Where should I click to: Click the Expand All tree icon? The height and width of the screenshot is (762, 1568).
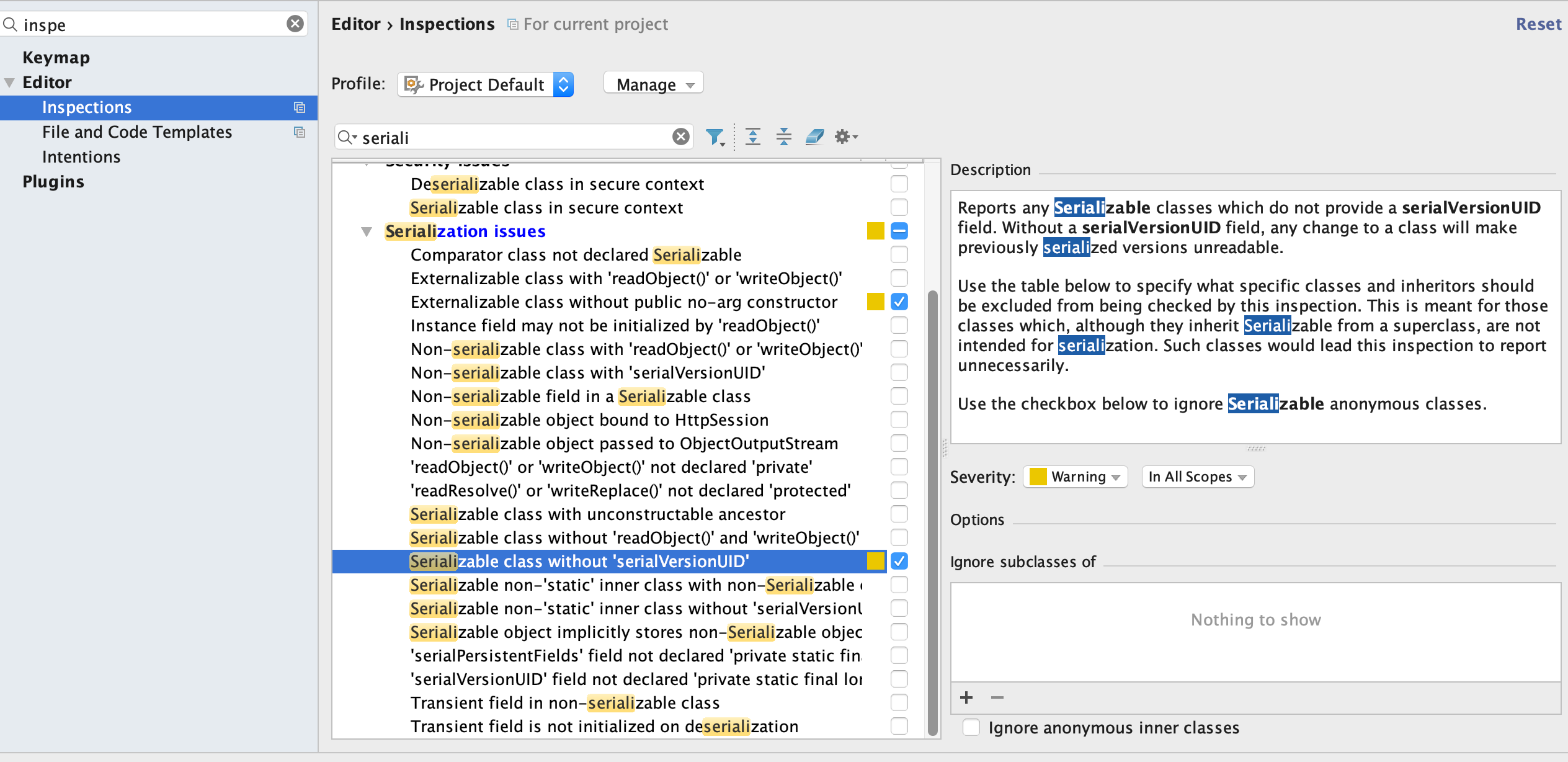coord(752,137)
